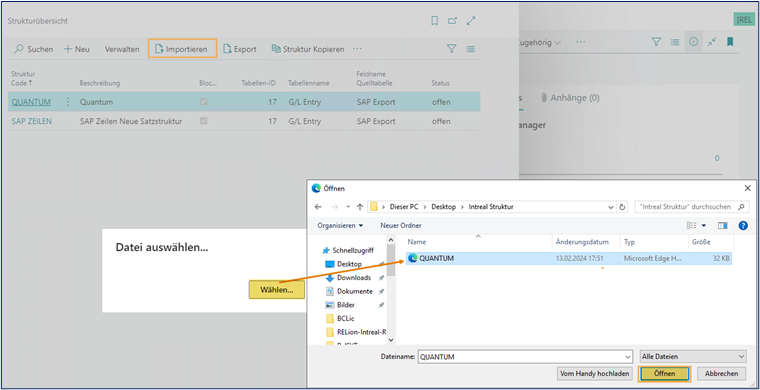Refresh the Intreal Struktur folder
The width and height of the screenshot is (760, 390).
[623, 207]
